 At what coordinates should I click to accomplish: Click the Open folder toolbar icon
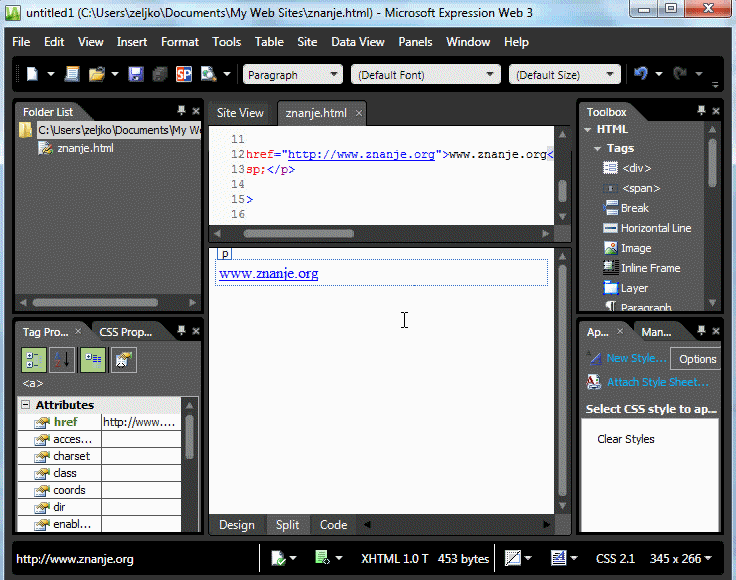tap(97, 75)
